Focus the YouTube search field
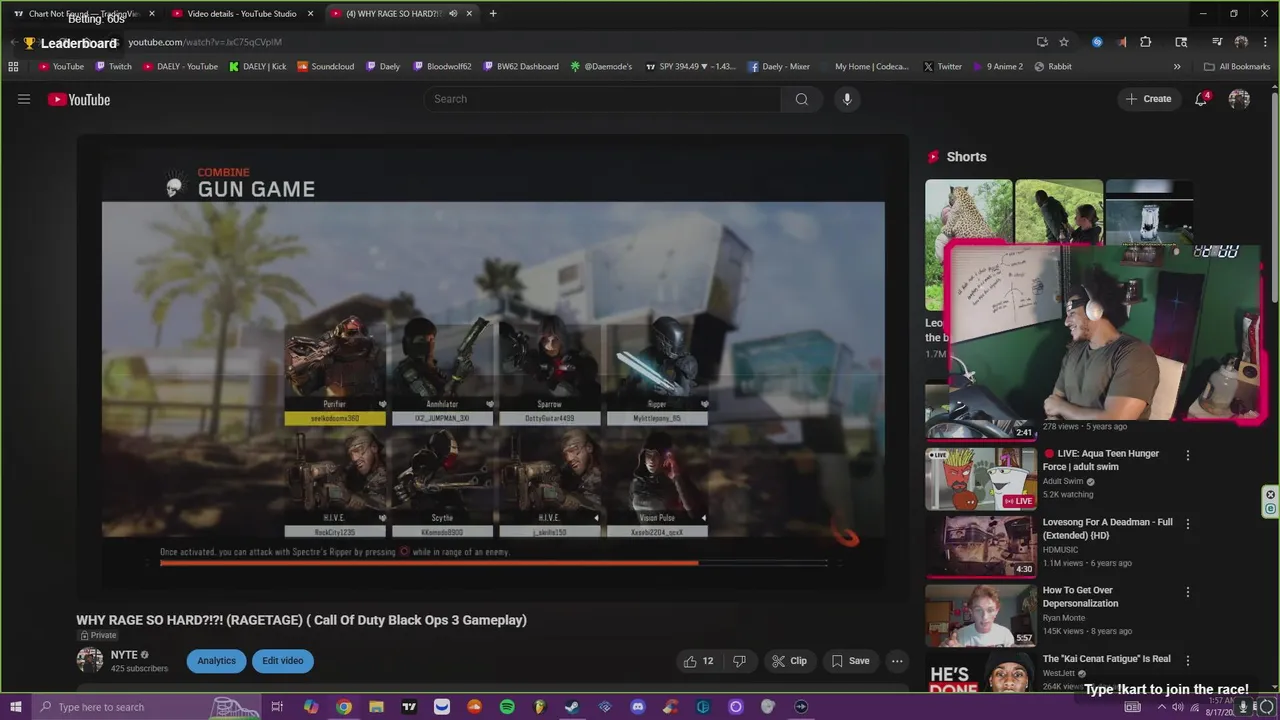The width and height of the screenshot is (1280, 720). 603,99
